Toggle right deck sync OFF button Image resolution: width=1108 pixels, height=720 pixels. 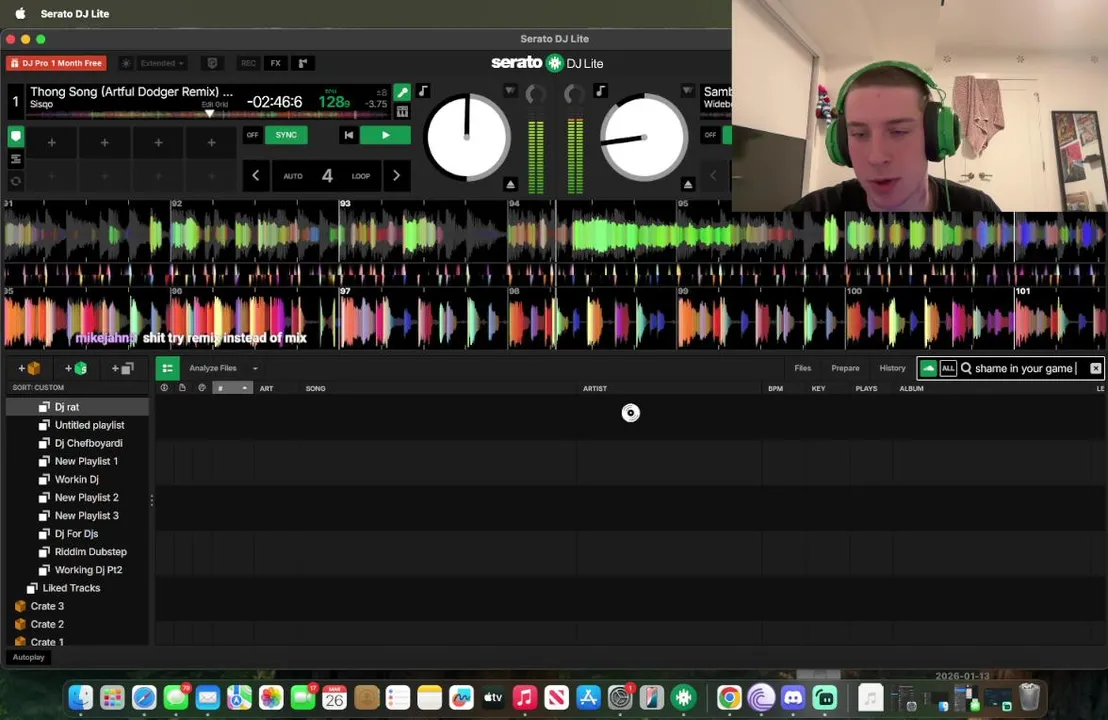[710, 135]
